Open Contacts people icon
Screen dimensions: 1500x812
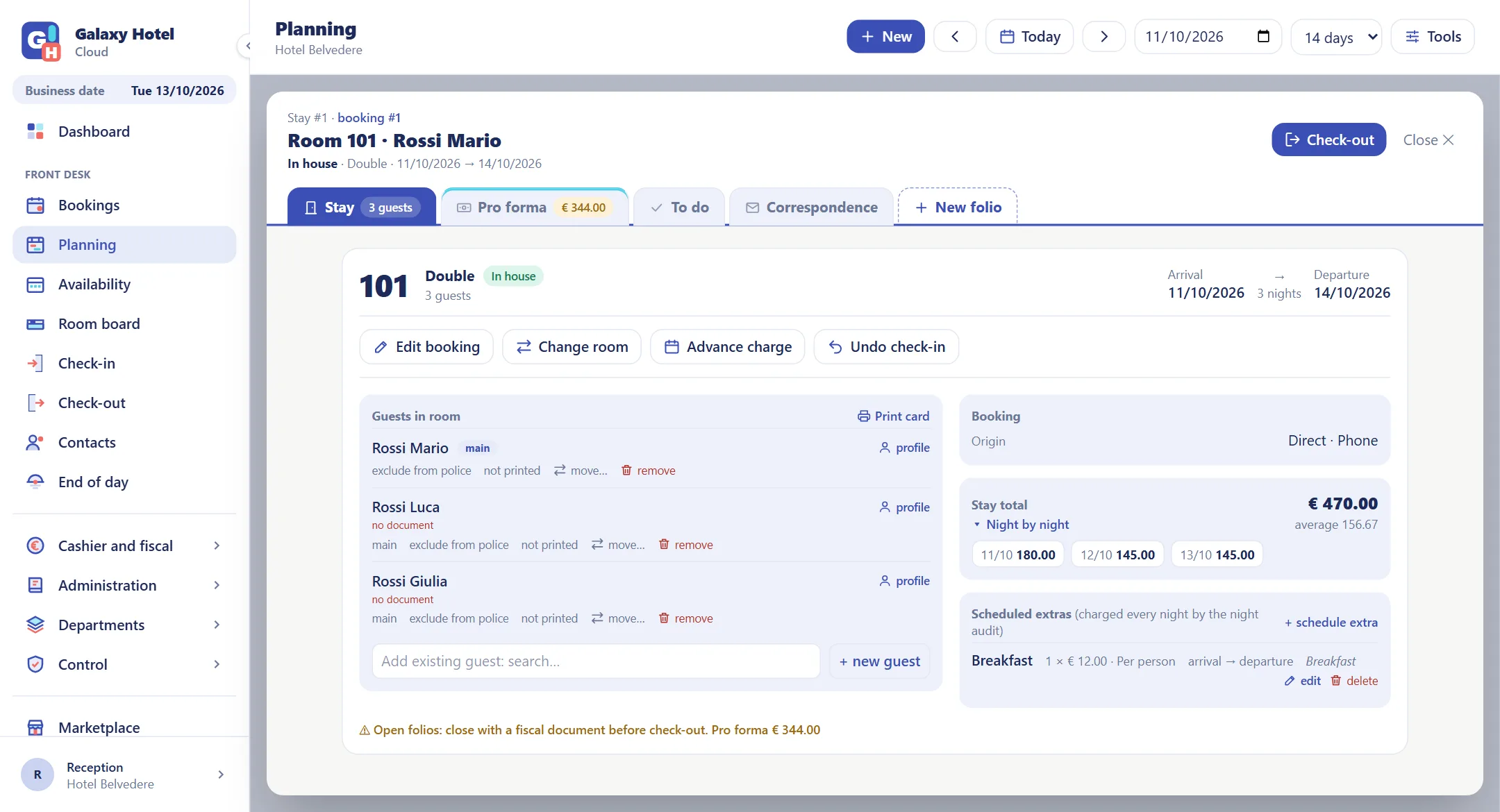(x=35, y=443)
